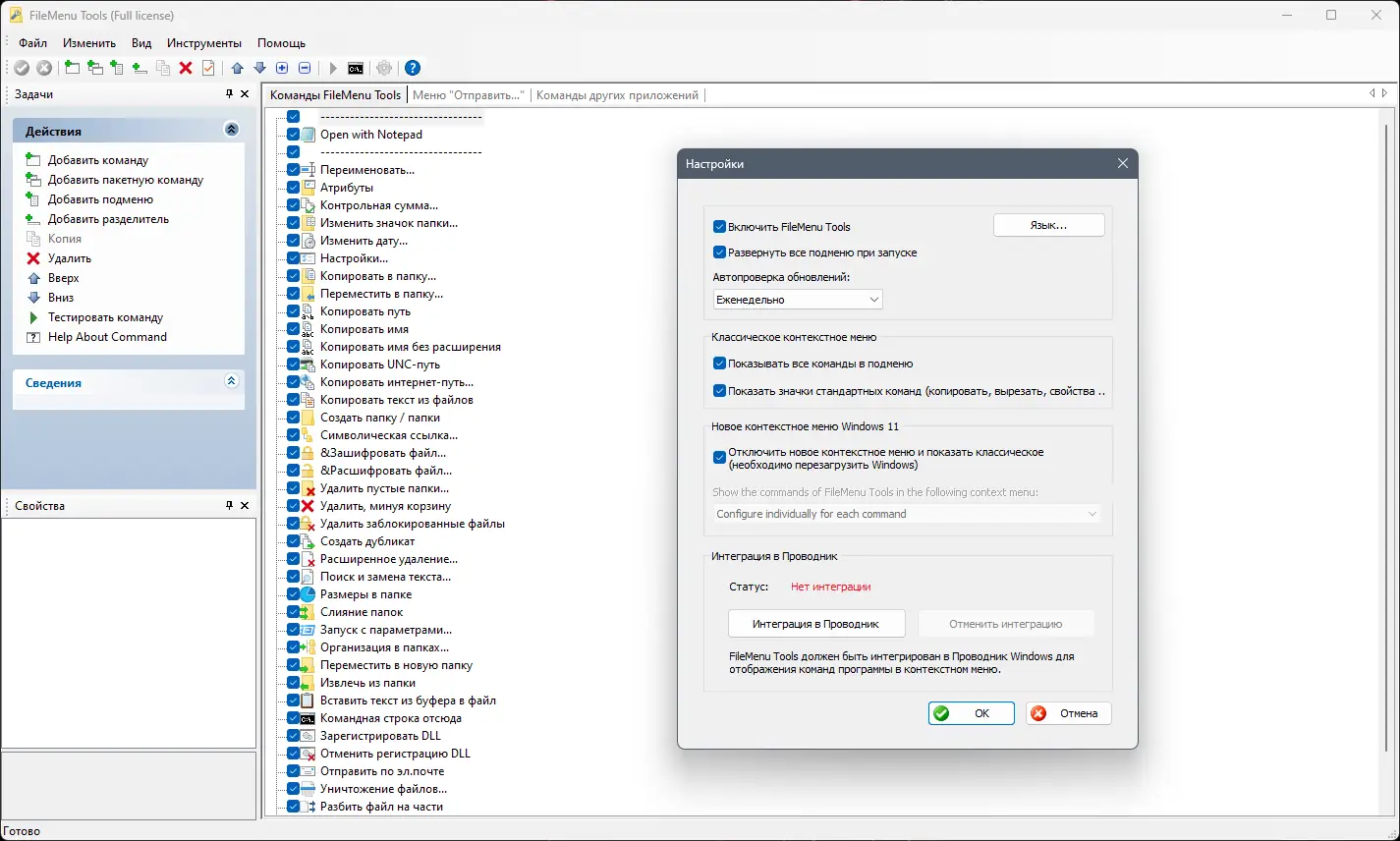Click the add separator toolbar icon
Screen dimensions: 1400x841
[140, 68]
